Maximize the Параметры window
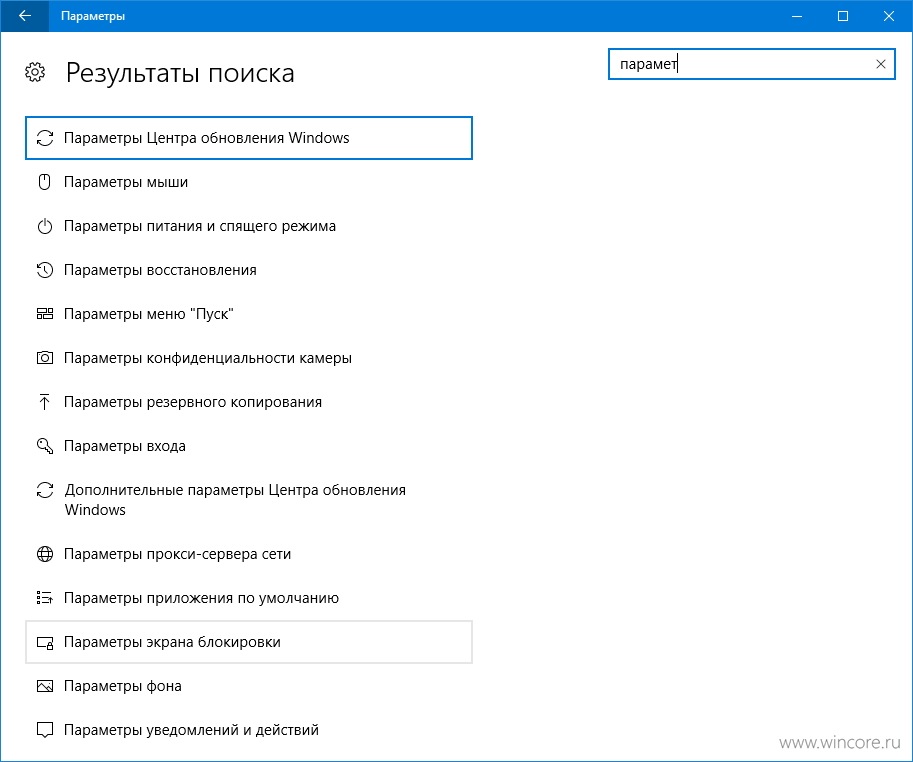Viewport: 913px width, 762px height. pos(843,16)
